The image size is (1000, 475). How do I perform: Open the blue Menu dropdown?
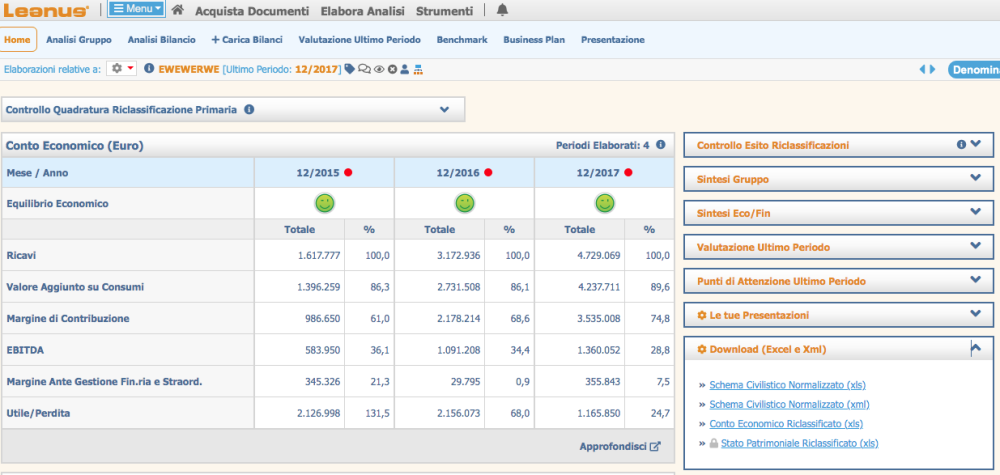(136, 10)
